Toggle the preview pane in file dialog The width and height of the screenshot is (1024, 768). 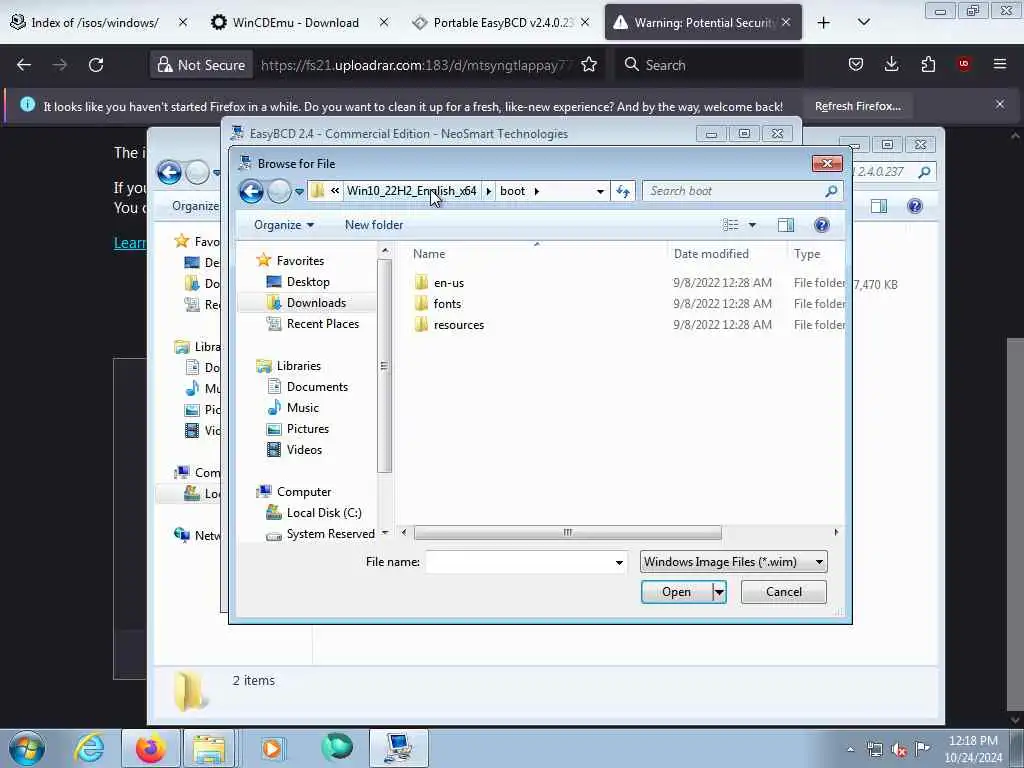point(786,225)
